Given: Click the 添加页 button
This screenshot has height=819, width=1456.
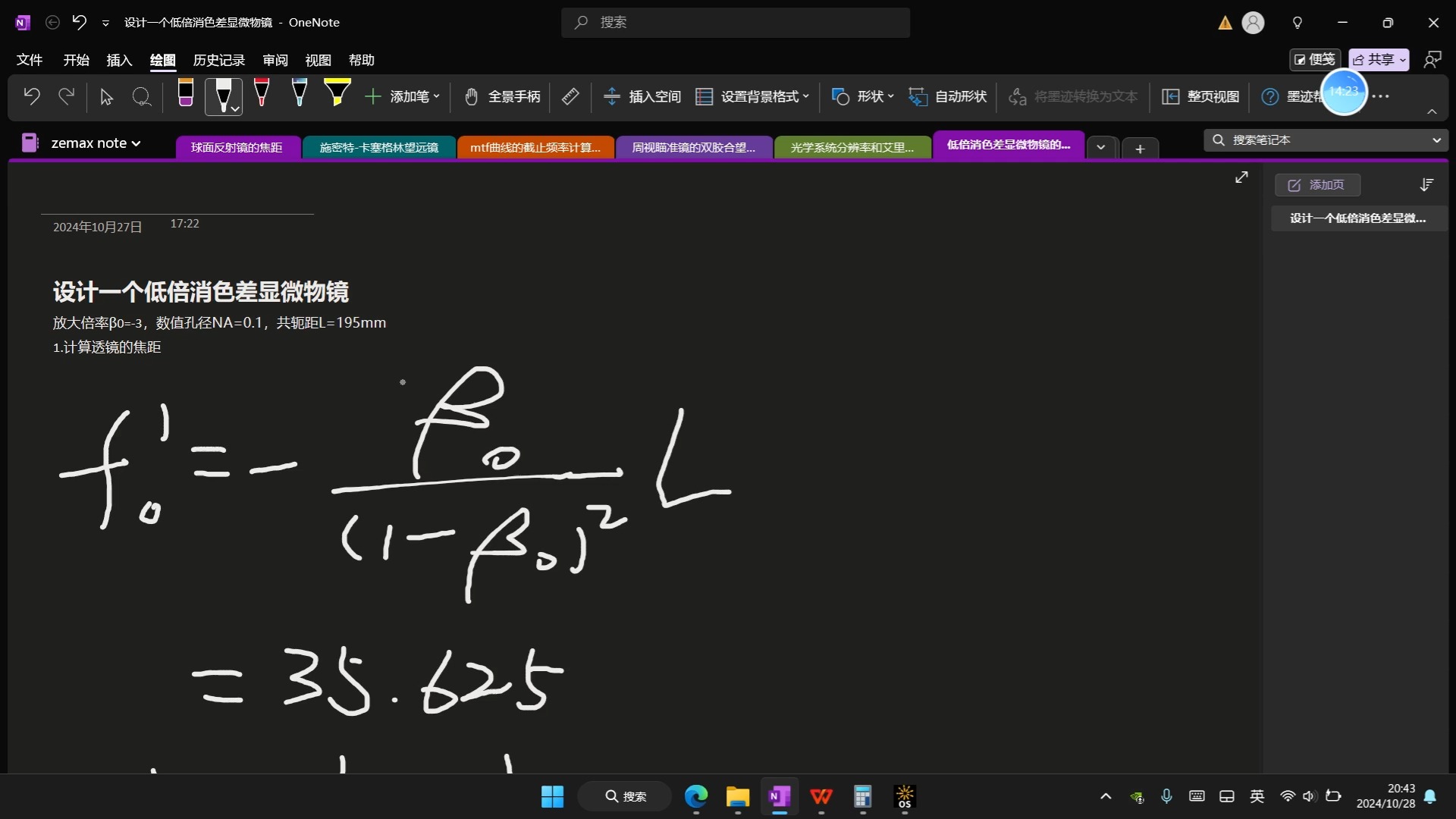Looking at the screenshot, I should coord(1317,184).
